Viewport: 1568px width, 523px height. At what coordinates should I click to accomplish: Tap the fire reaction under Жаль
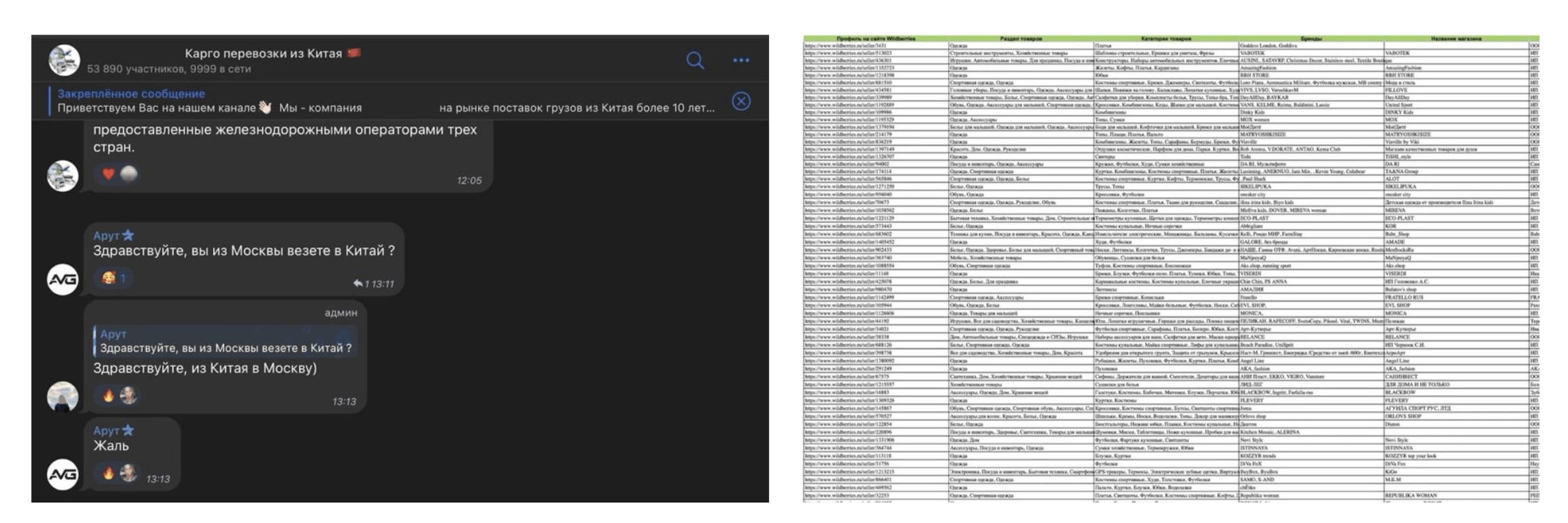pos(108,473)
